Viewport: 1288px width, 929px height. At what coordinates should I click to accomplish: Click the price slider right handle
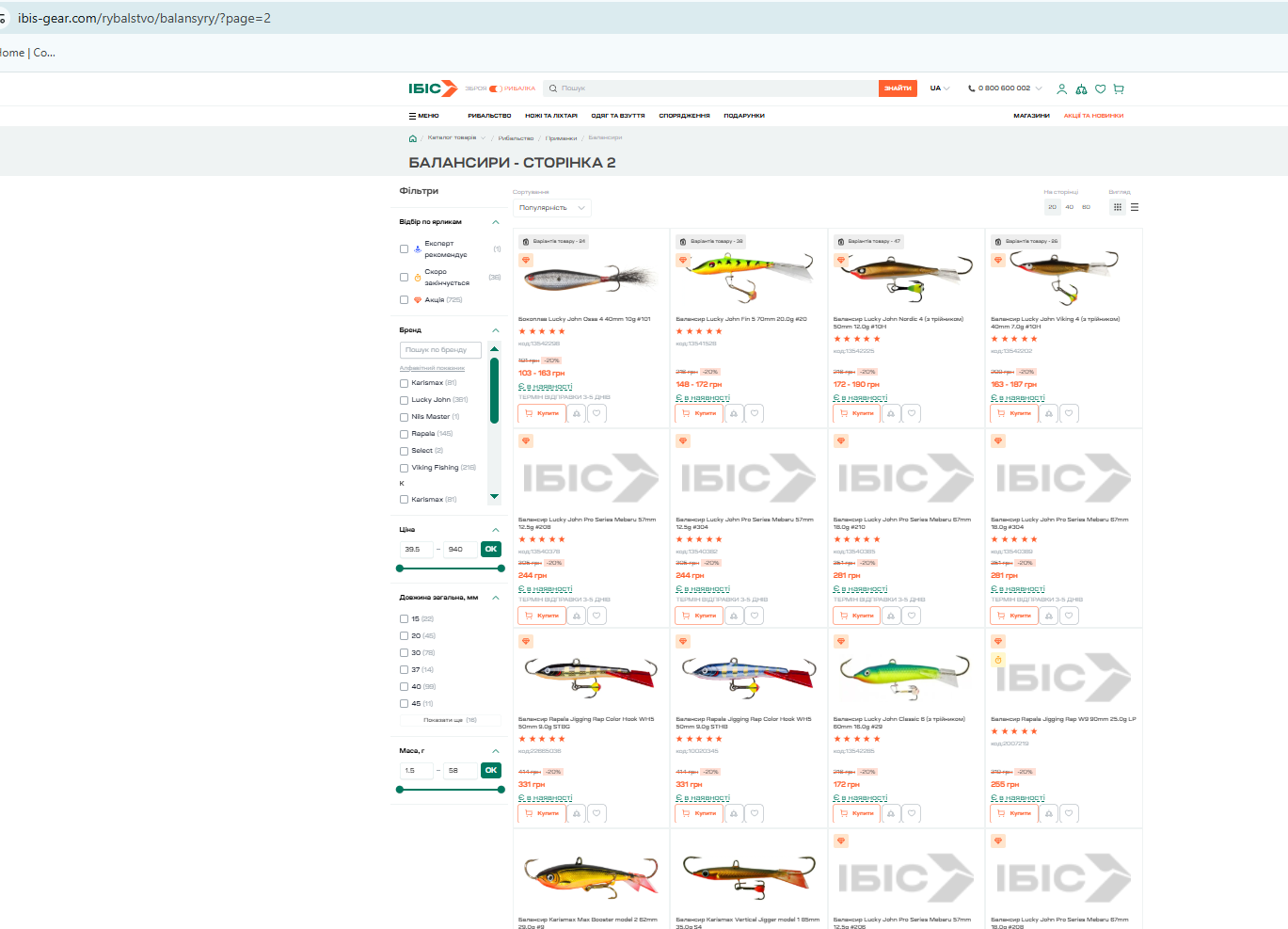click(501, 569)
